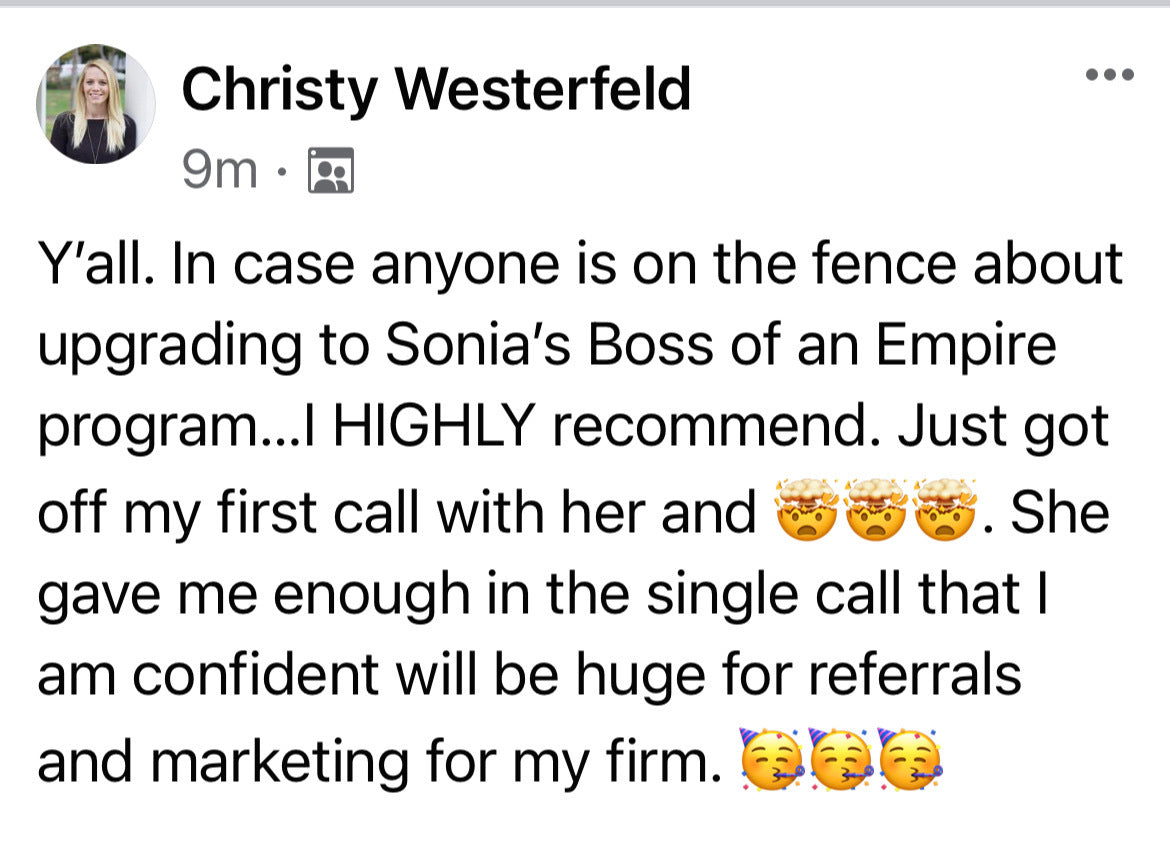Open the three-dot post options menu

[1112, 74]
